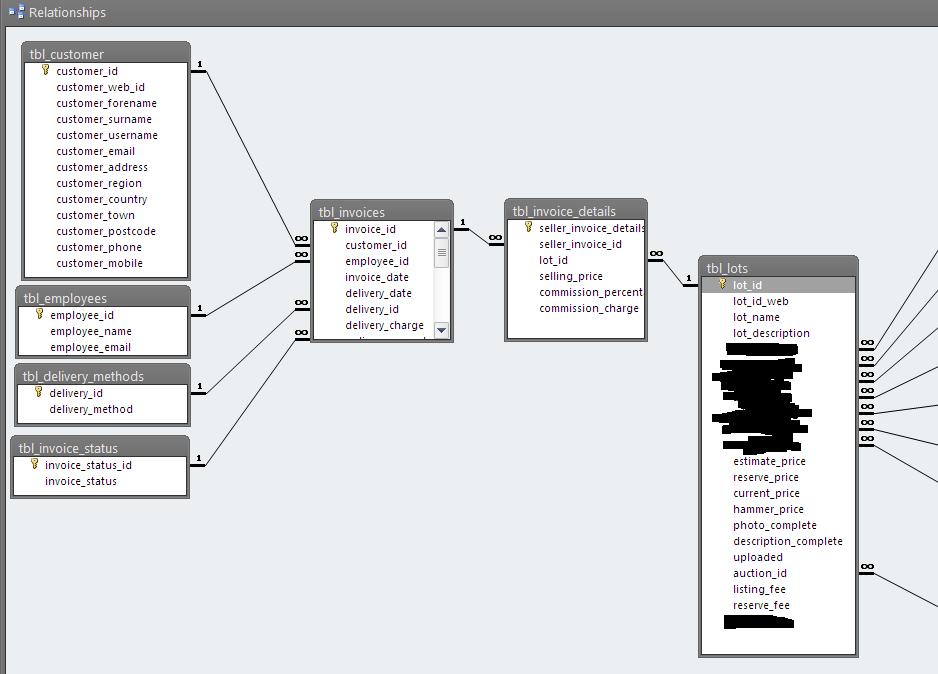Select the tbl_delivery_methods table header

tap(102, 376)
